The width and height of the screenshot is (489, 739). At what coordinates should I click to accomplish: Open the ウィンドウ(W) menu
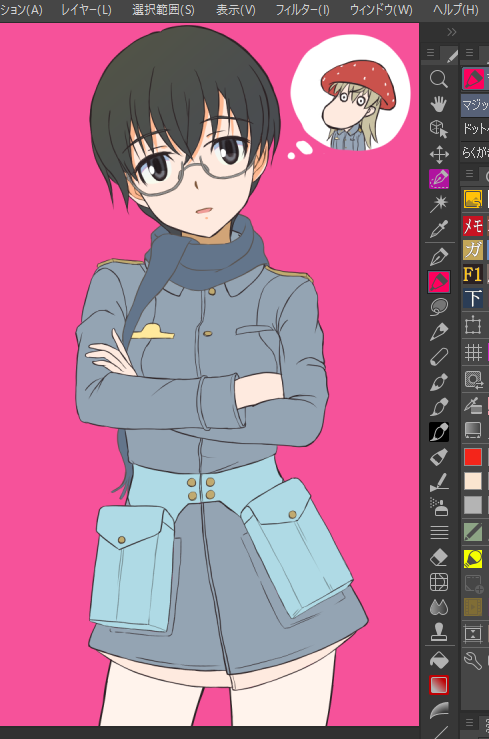coord(381,9)
